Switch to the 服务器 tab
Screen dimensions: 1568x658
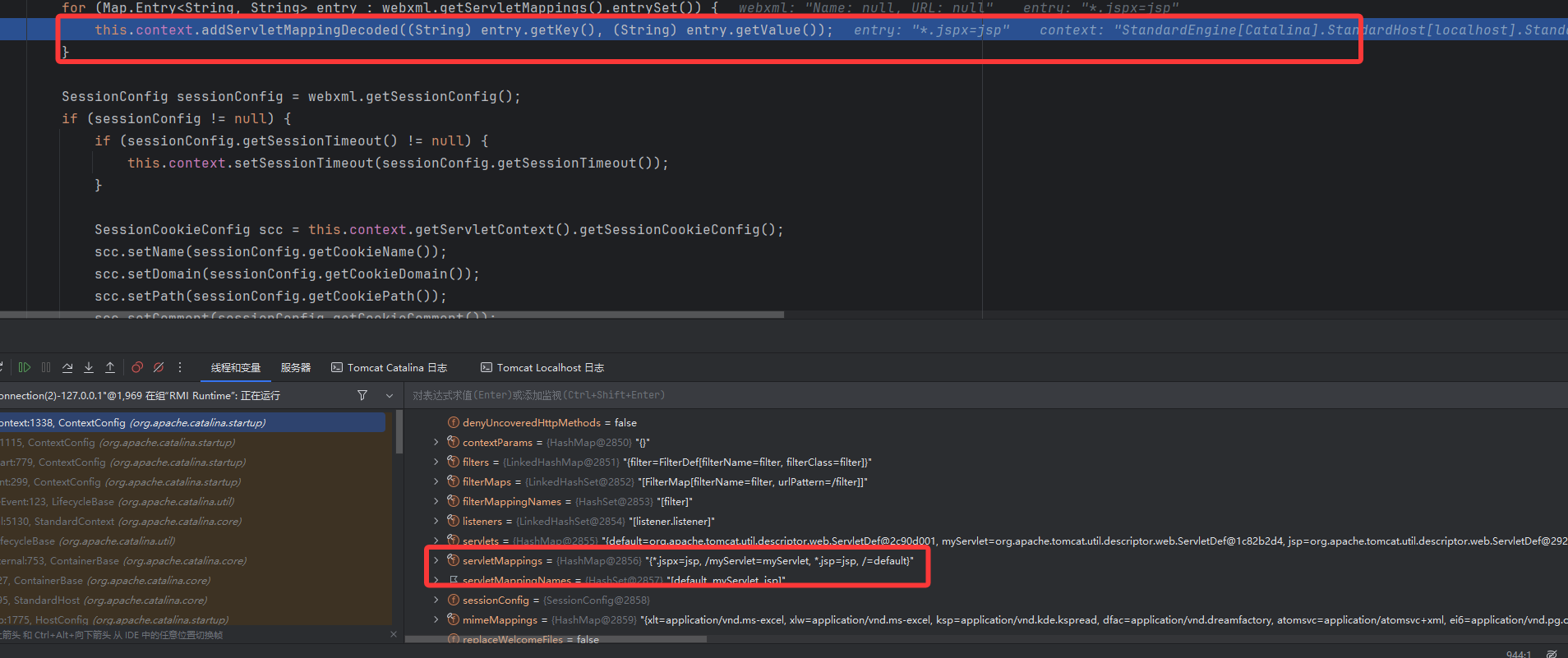[x=296, y=368]
